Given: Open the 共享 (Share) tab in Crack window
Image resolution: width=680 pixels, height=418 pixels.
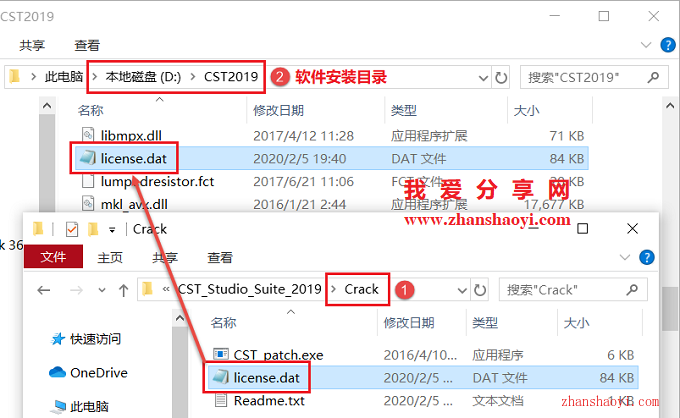Looking at the screenshot, I should click(165, 258).
